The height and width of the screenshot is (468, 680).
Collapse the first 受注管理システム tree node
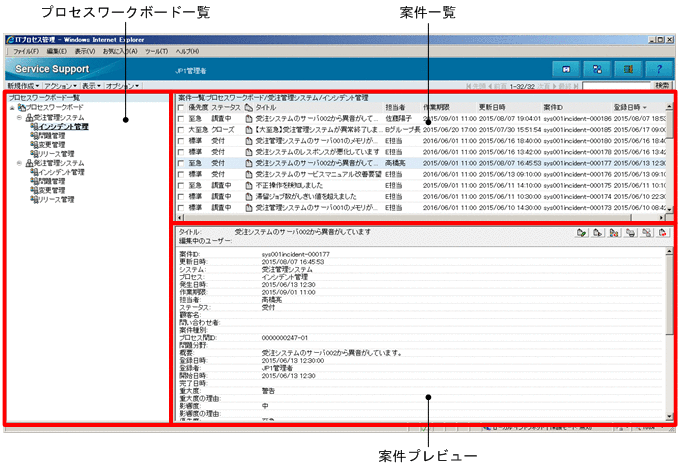[19, 118]
